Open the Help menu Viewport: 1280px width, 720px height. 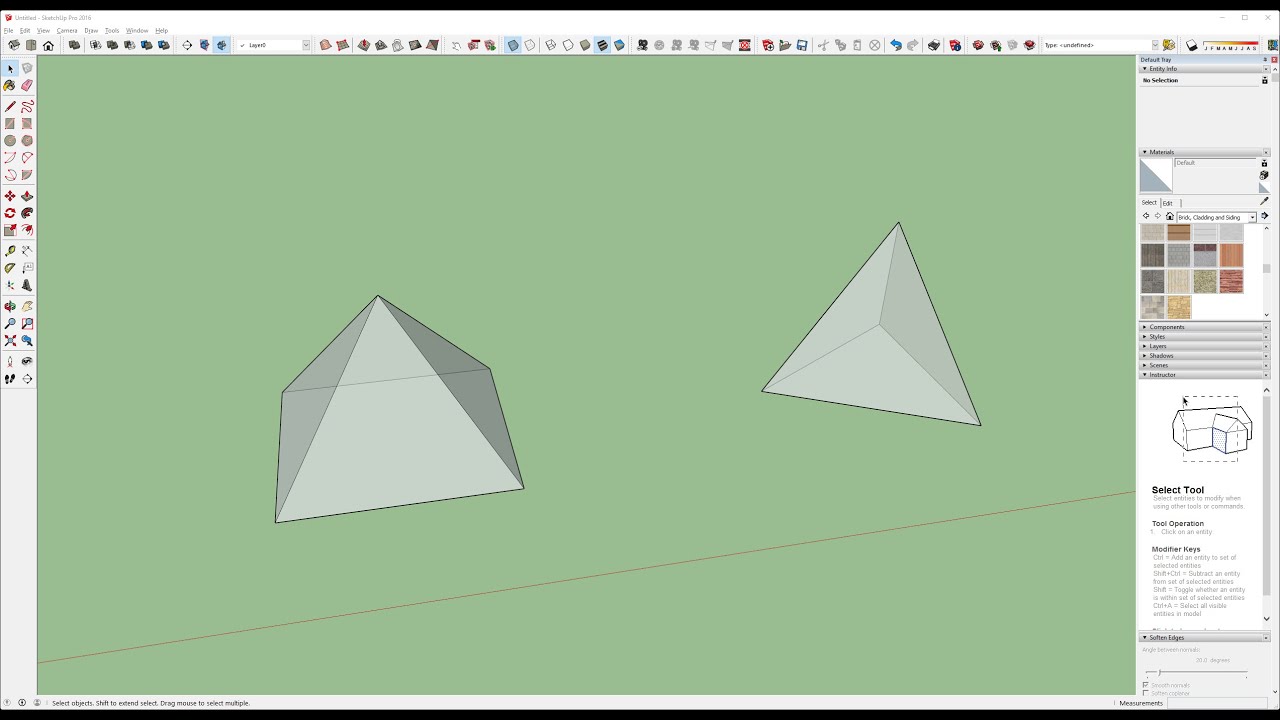pyautogui.click(x=161, y=31)
